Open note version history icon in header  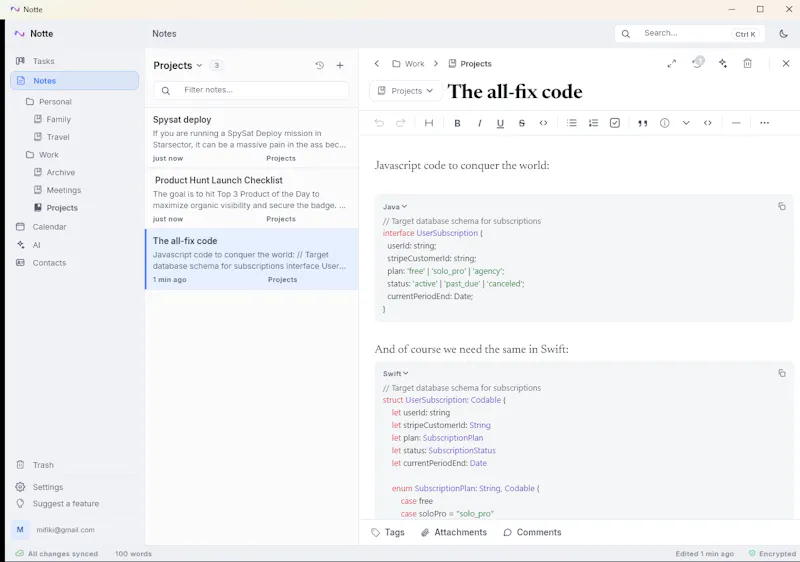coord(697,63)
